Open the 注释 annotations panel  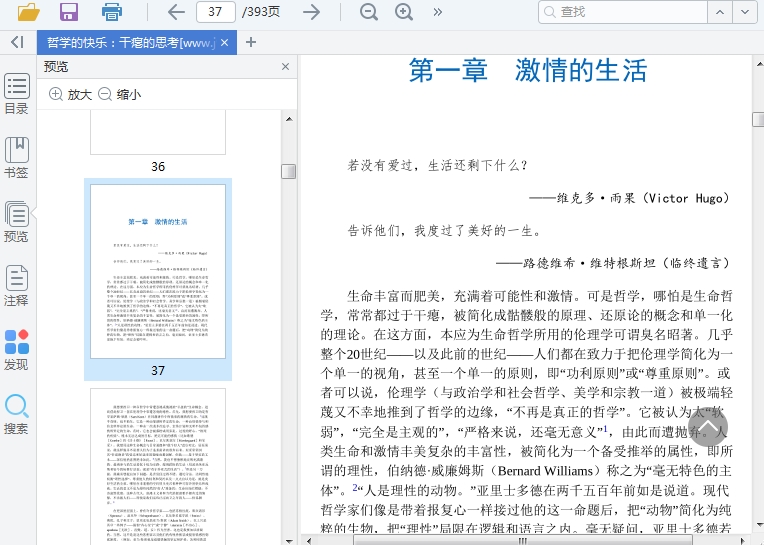pyautogui.click(x=17, y=285)
